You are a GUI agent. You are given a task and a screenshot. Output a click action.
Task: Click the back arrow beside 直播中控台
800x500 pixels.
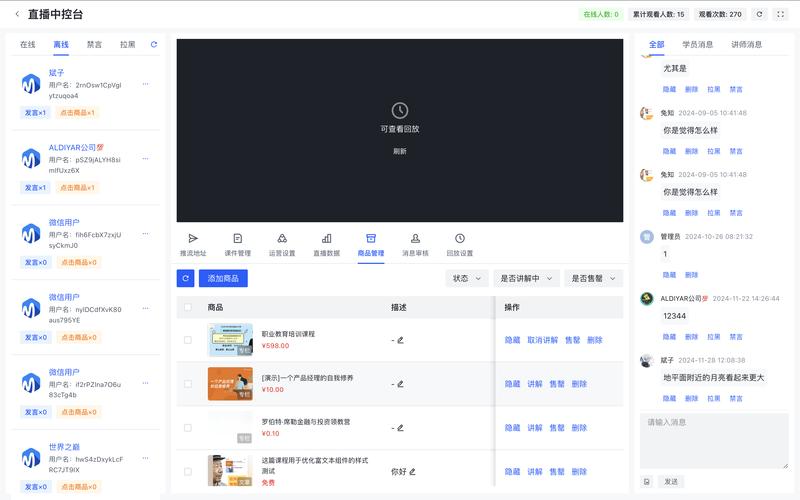[x=17, y=14]
